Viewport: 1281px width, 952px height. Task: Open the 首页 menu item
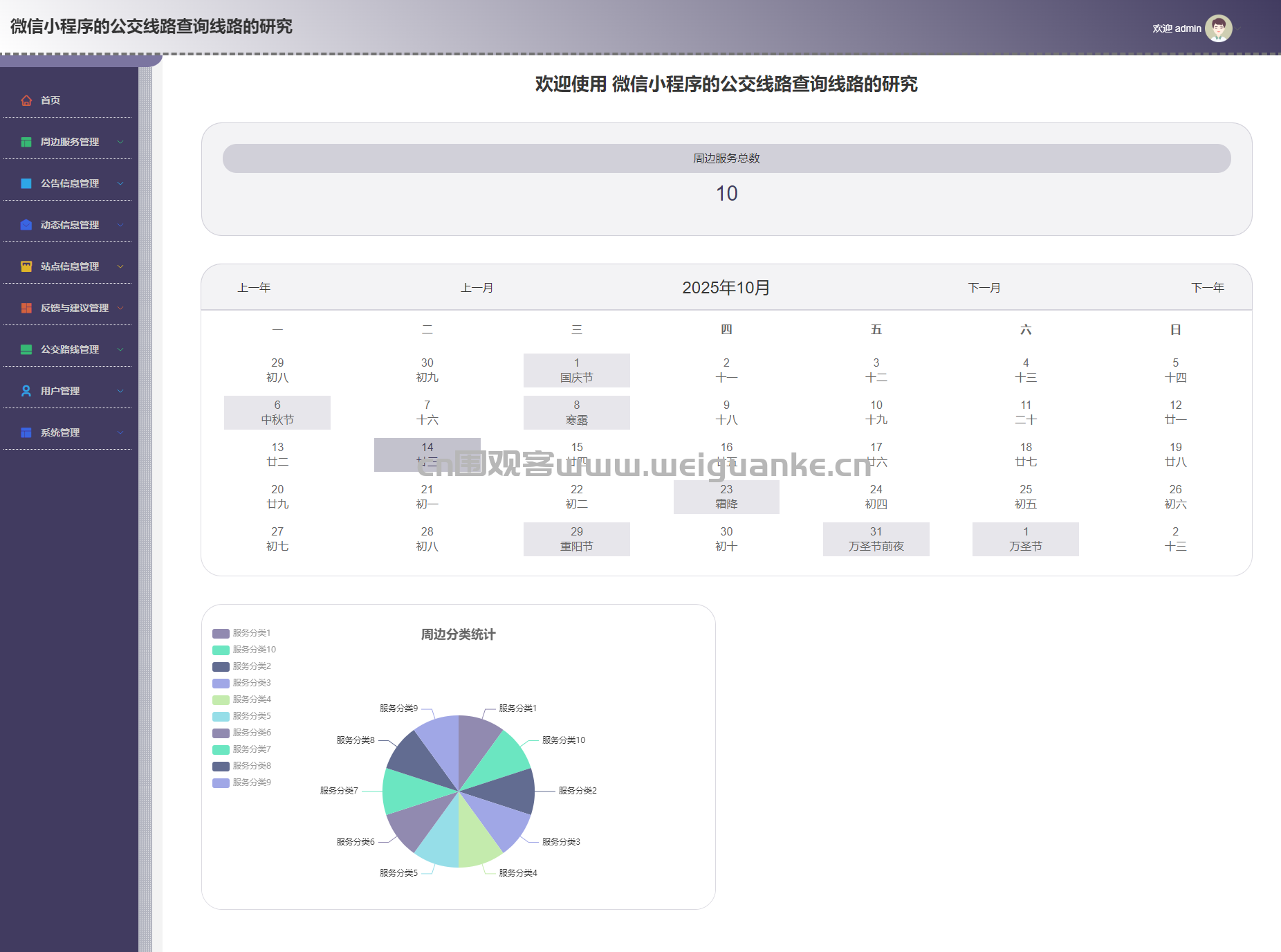tap(50, 100)
